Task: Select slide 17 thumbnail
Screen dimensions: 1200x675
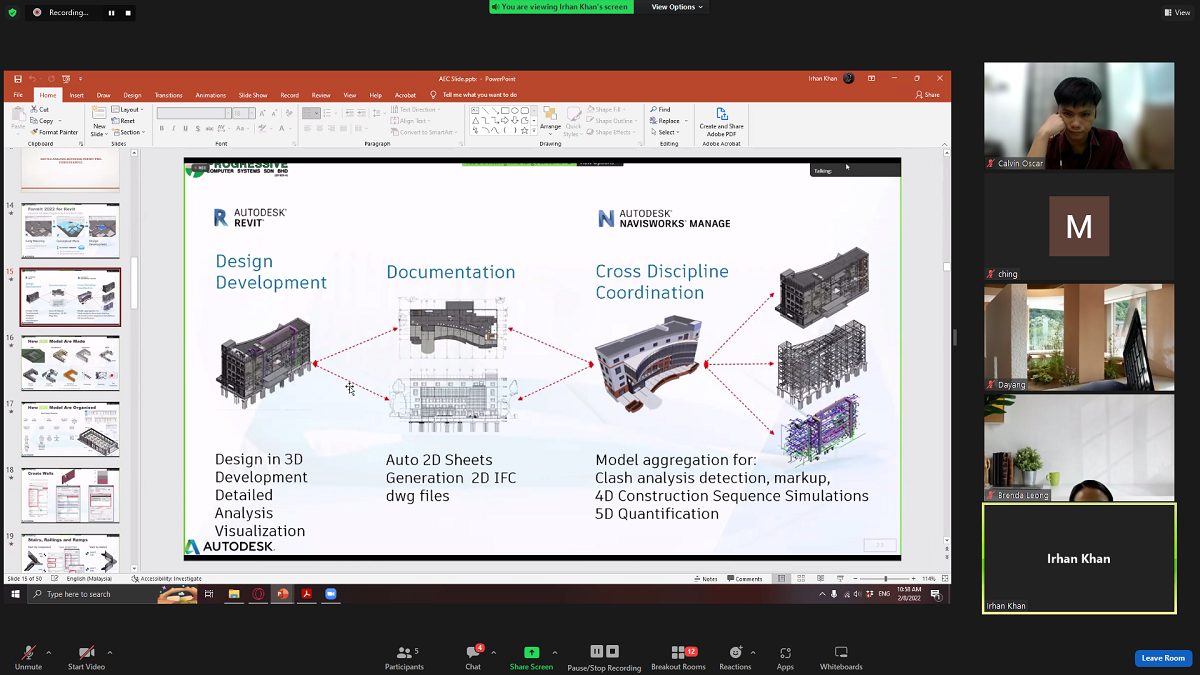Action: (x=70, y=429)
